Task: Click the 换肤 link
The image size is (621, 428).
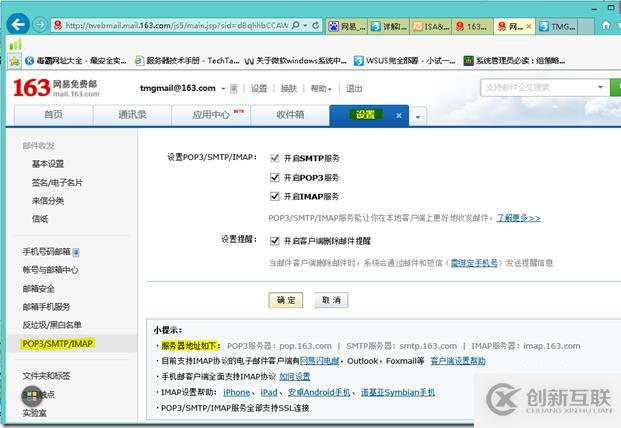Action: tap(288, 88)
